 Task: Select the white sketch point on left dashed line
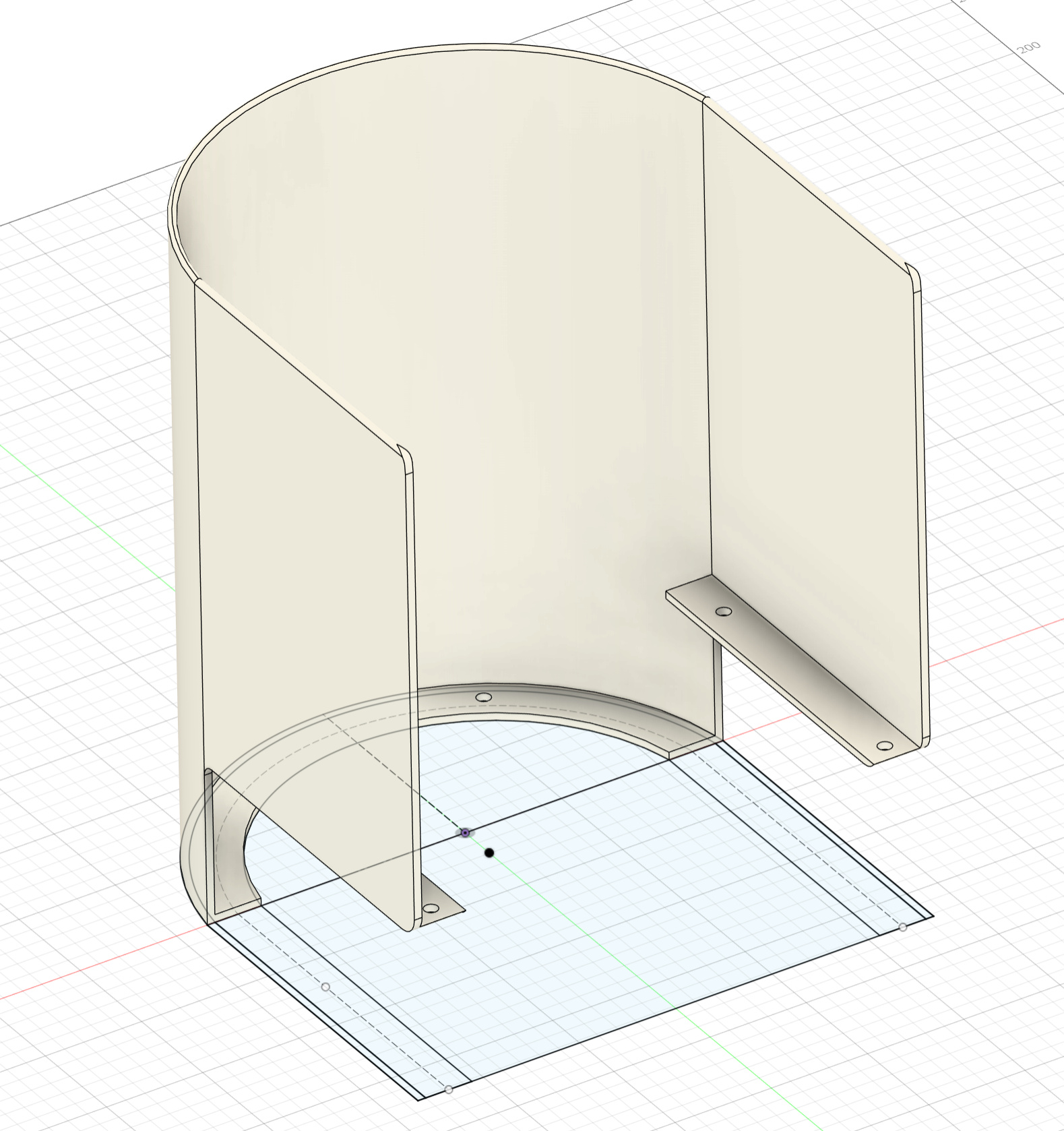pos(325,987)
